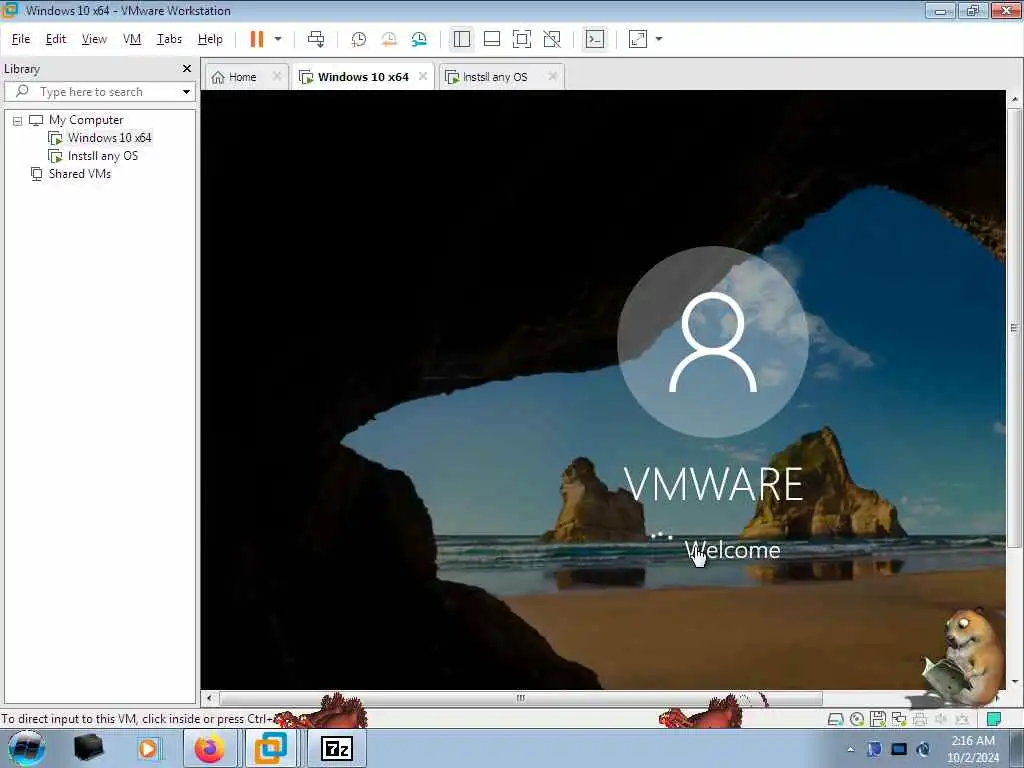Click the VMWARE username text
Viewport: 1024px width, 768px height.
click(712, 484)
